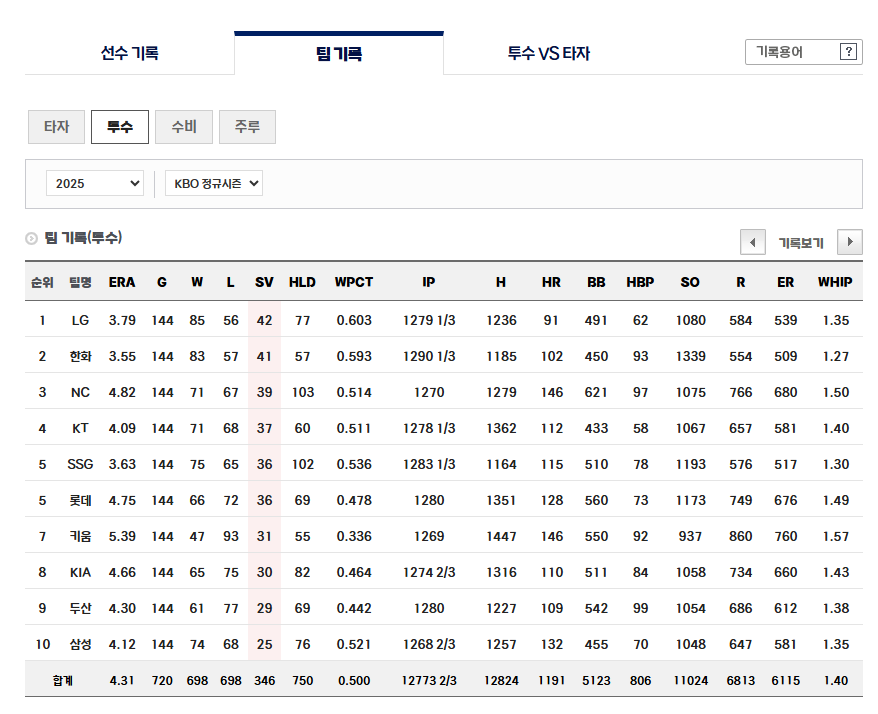Select the 팀 기록 tab

339,53
